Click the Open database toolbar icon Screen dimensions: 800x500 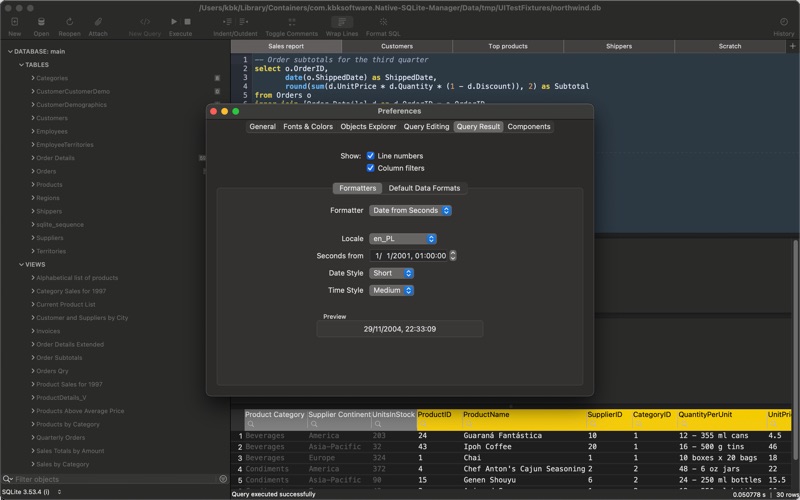tap(41, 22)
